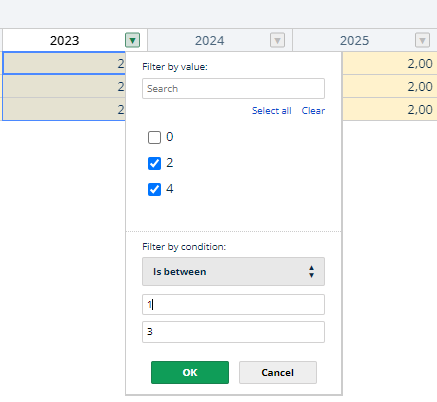The height and width of the screenshot is (402, 437).
Task: Uncheck the value 2 checkbox
Action: coord(154,163)
